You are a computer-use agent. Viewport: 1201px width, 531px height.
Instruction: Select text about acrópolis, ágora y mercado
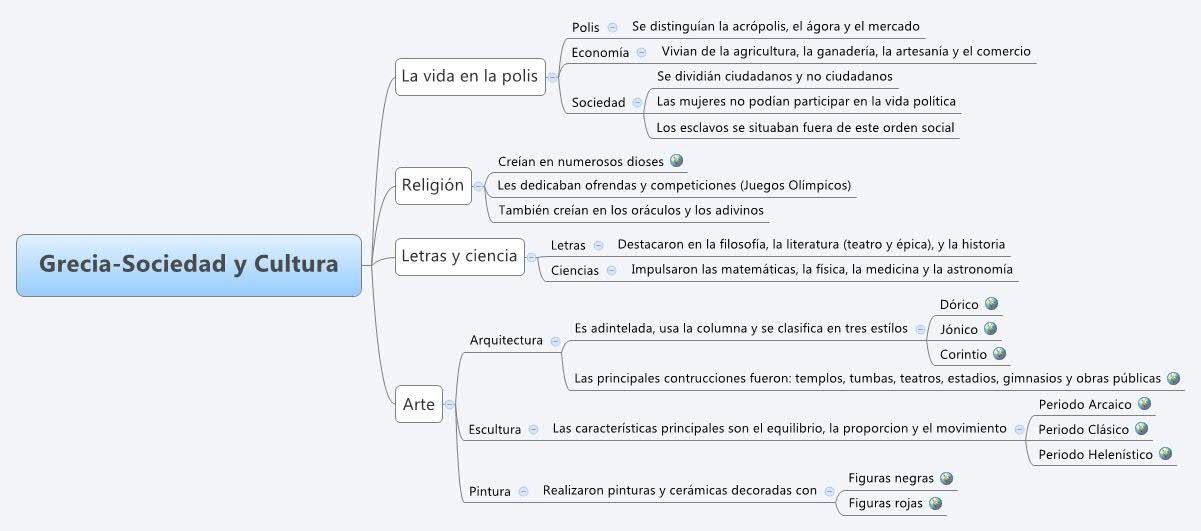776,26
